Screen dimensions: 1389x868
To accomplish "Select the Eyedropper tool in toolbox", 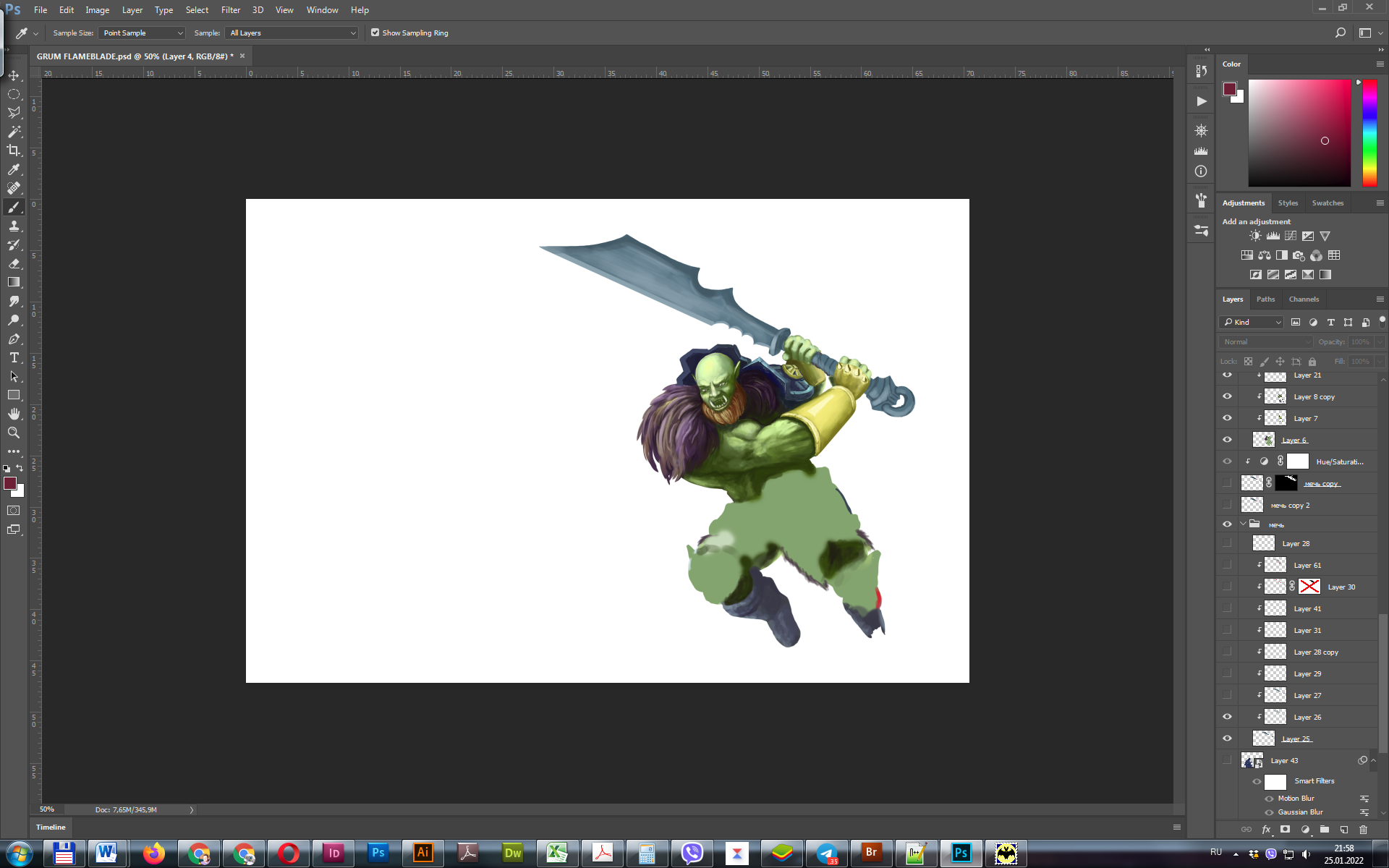I will click(x=14, y=169).
